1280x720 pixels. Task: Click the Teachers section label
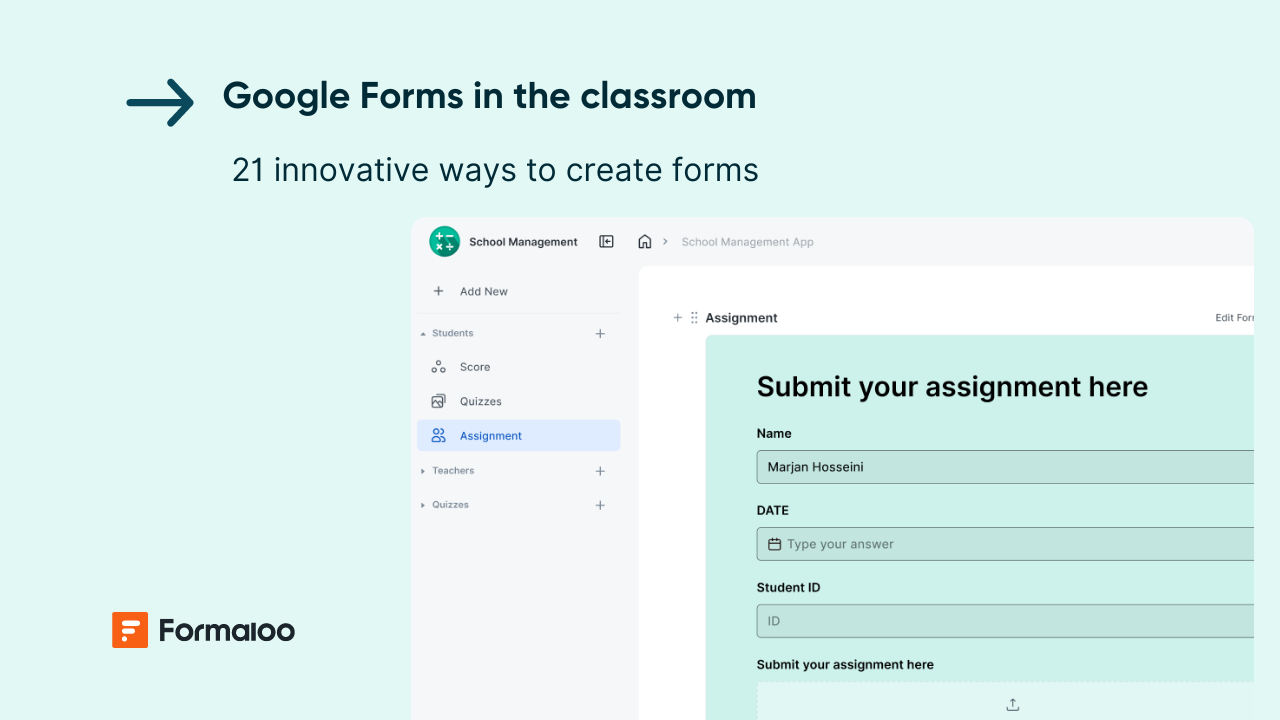[x=453, y=471]
